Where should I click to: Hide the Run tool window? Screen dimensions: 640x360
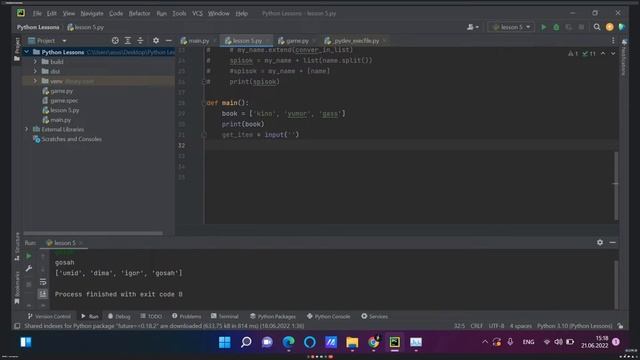pyautogui.click(x=612, y=242)
